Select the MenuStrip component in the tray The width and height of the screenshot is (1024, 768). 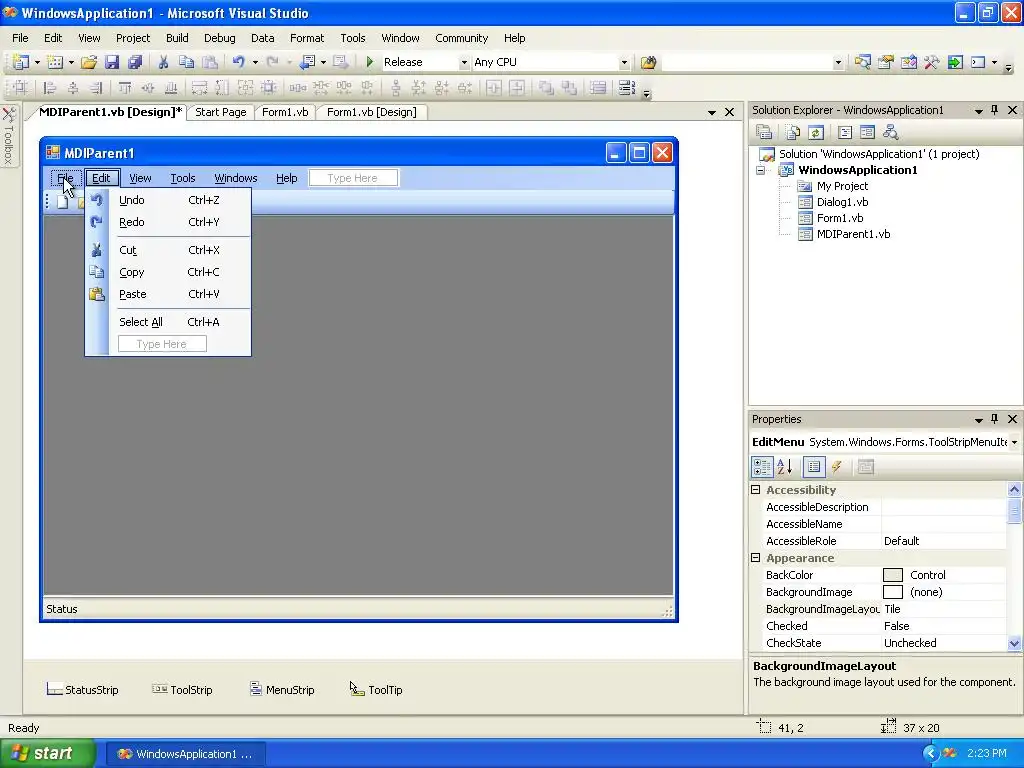coord(282,690)
